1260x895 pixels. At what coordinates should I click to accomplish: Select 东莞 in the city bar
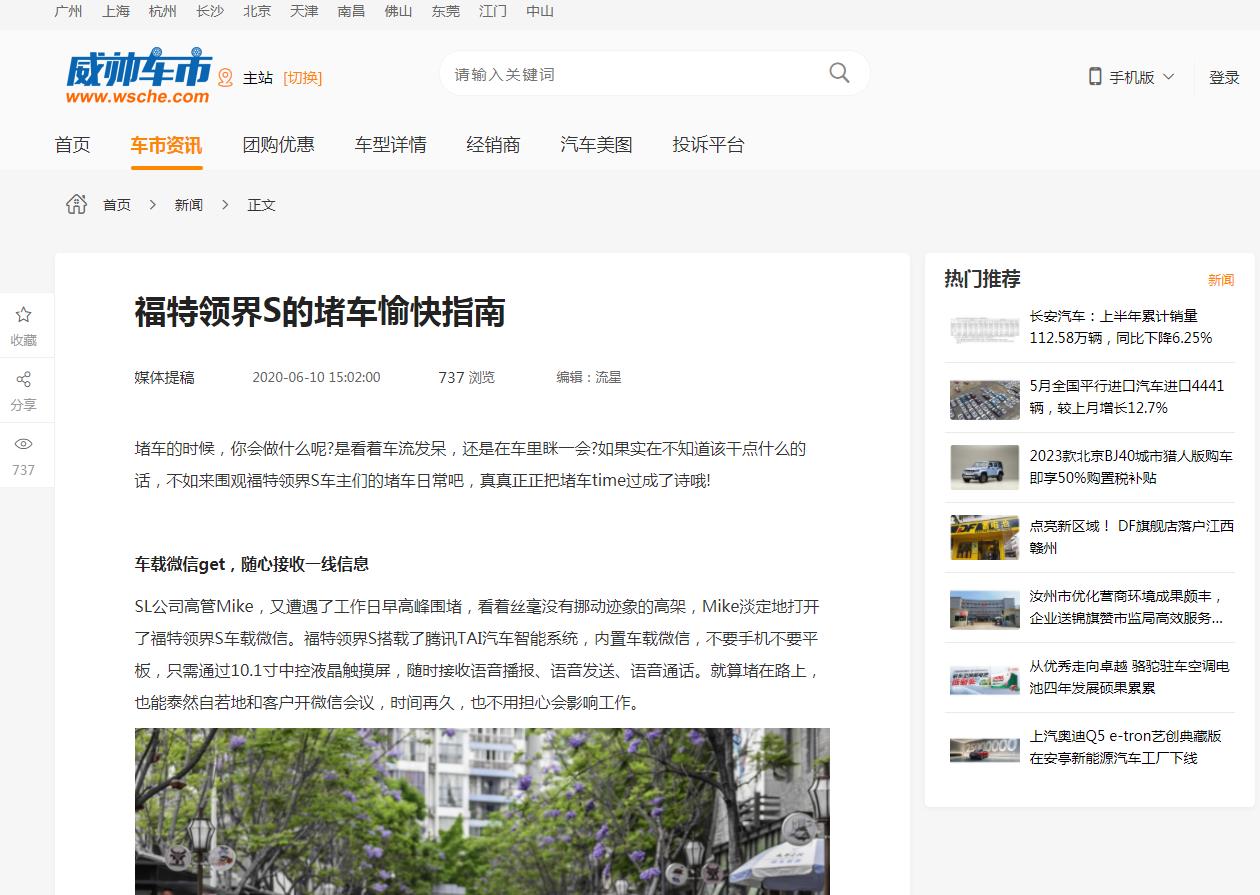pyautogui.click(x=446, y=11)
